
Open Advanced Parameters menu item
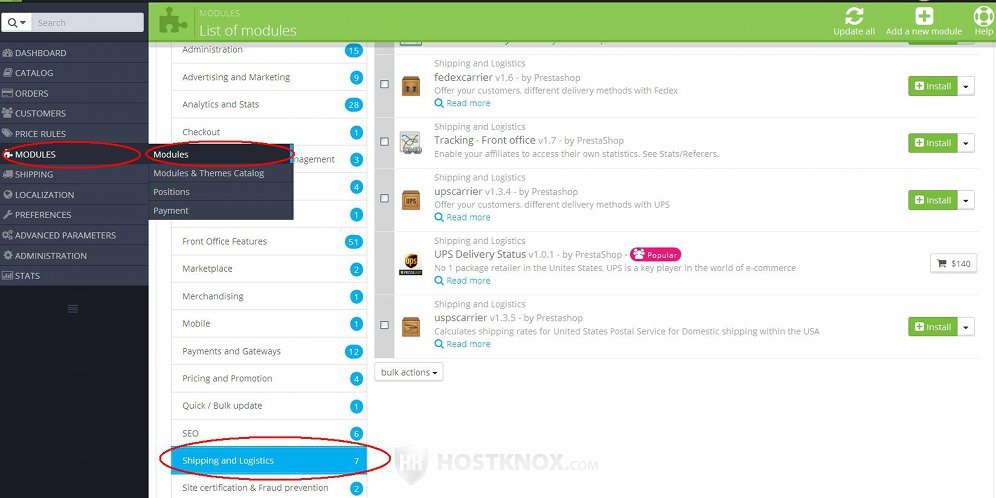tap(74, 235)
